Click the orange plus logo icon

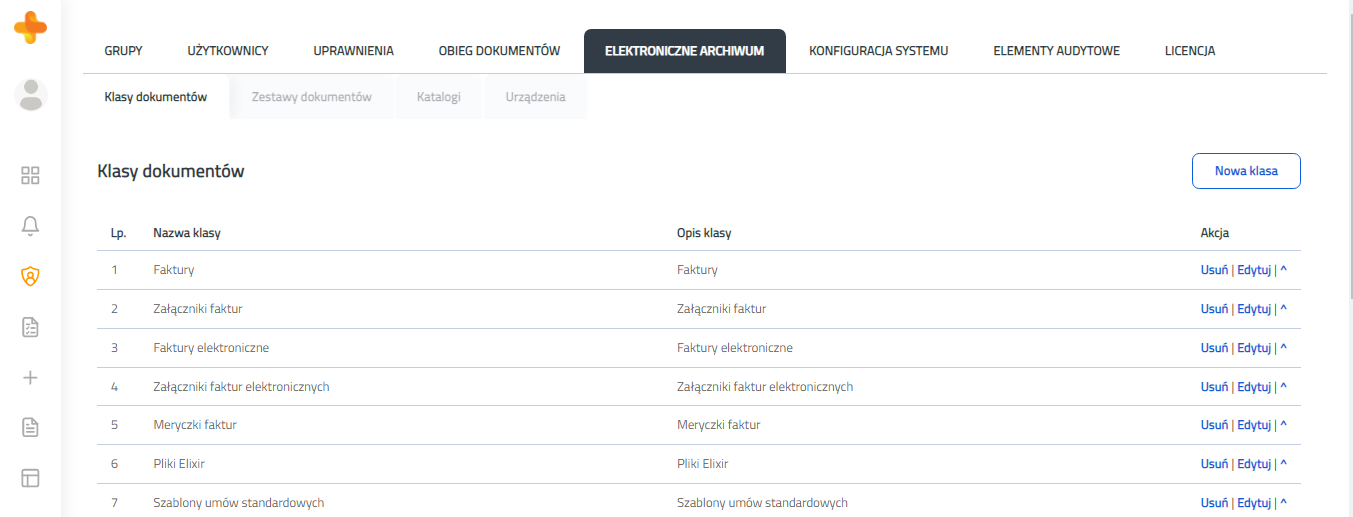pyautogui.click(x=30, y=27)
